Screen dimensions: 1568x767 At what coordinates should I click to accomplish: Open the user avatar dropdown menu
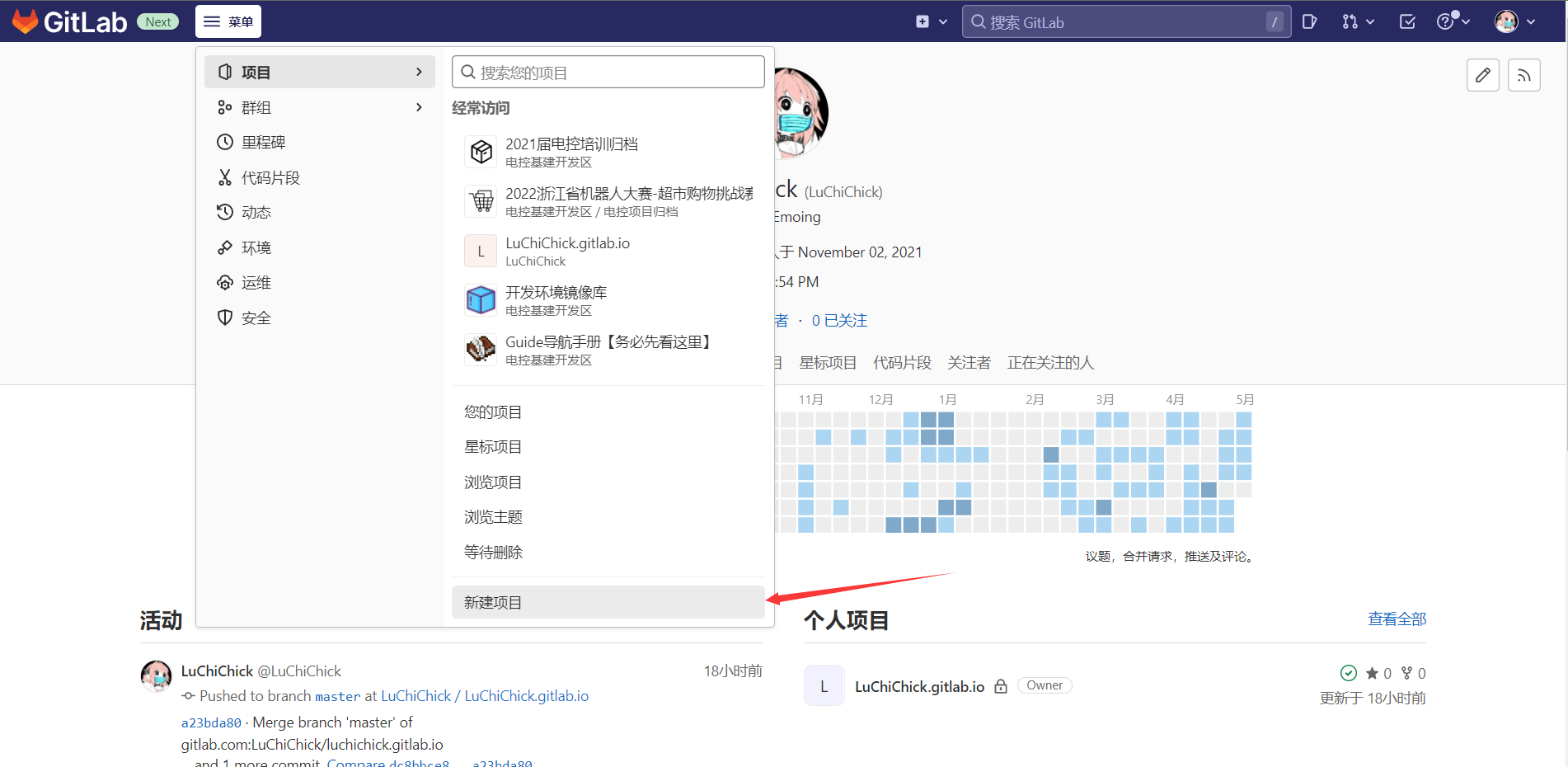[x=1515, y=22]
